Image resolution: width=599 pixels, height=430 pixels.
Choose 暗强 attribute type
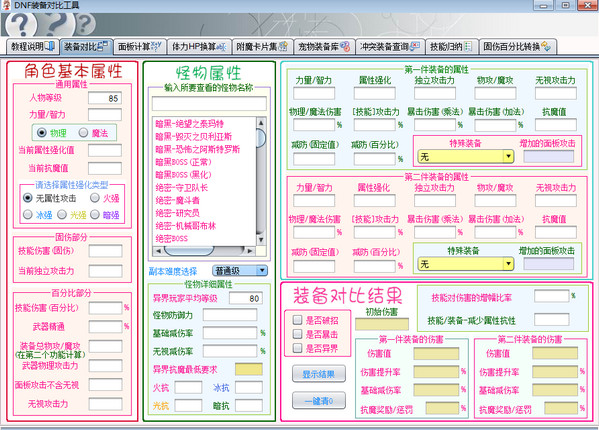click(x=95, y=215)
